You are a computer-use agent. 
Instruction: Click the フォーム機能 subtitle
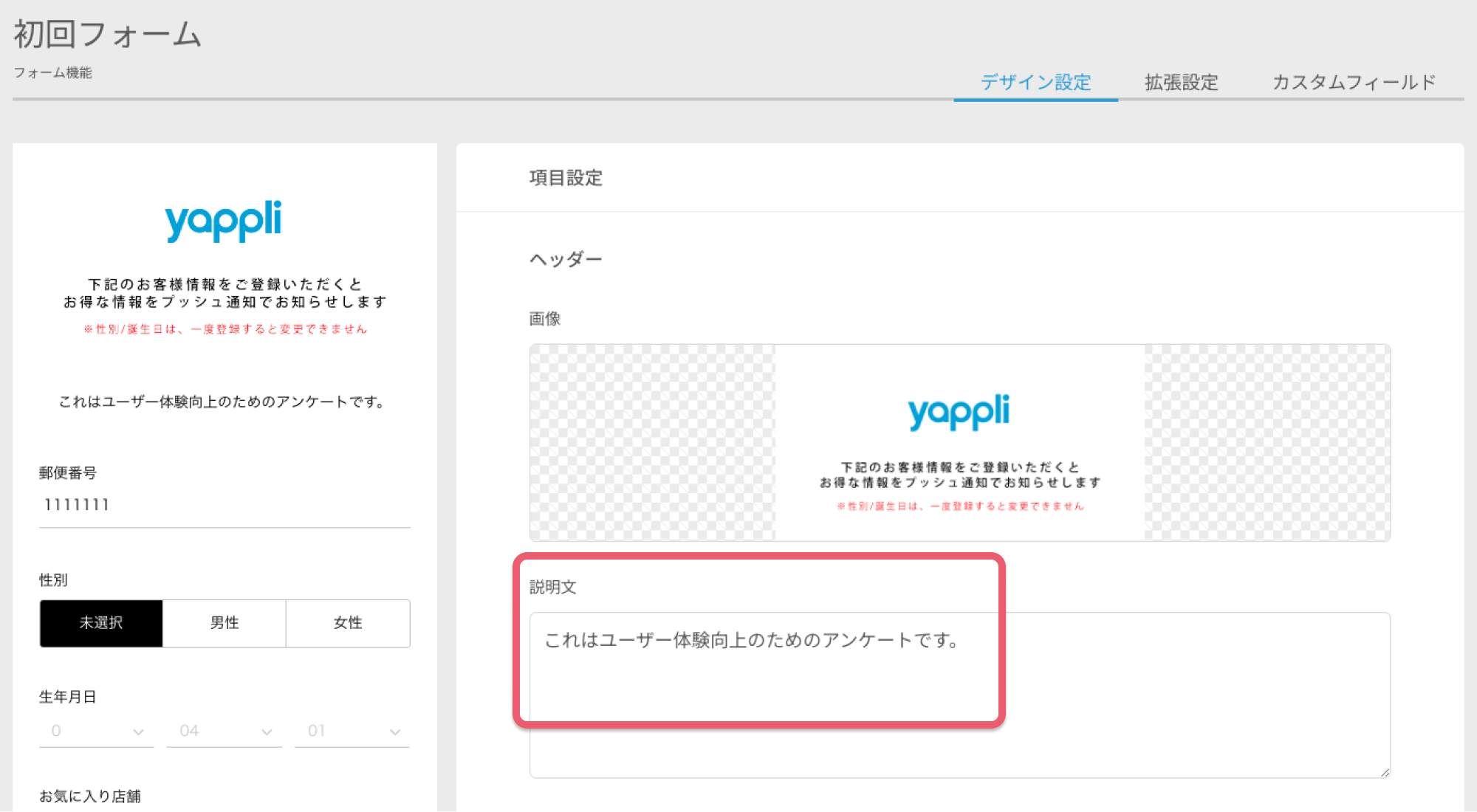coord(53,72)
